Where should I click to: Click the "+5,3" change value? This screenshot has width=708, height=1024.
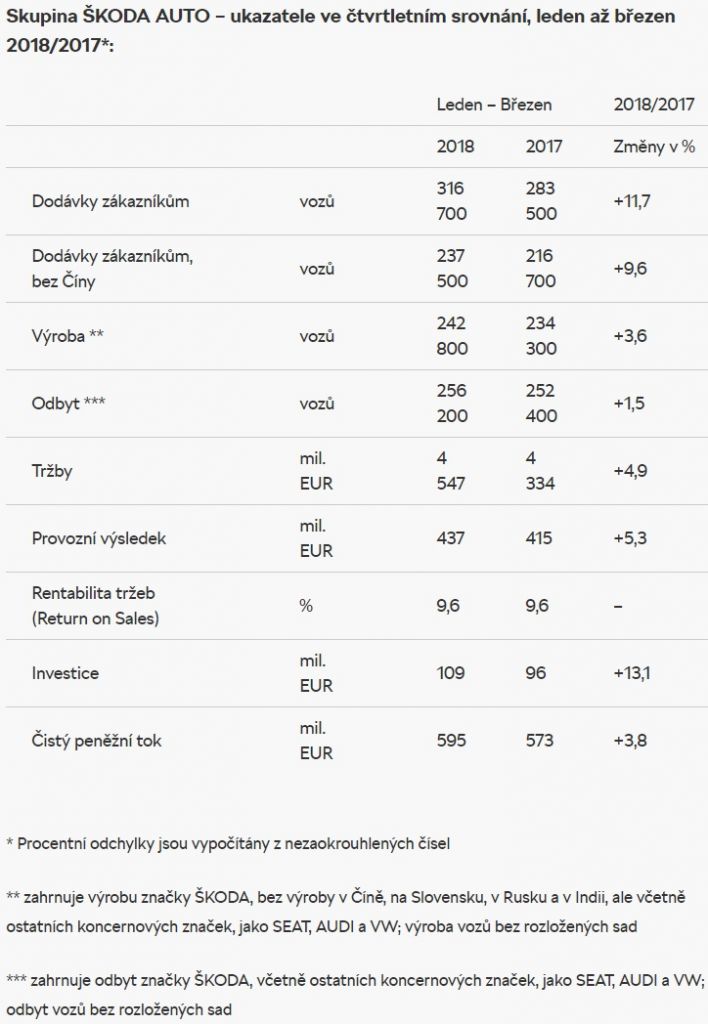click(630, 538)
